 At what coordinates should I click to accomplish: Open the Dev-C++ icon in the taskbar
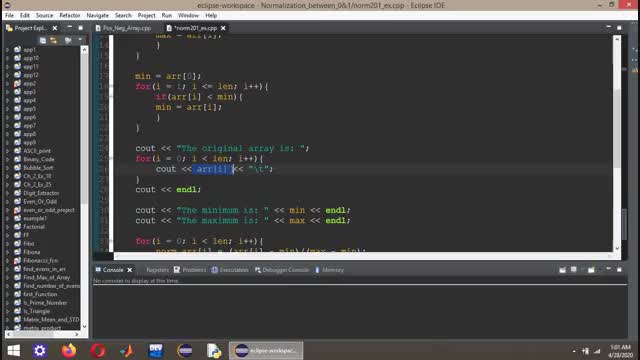[x=156, y=351]
